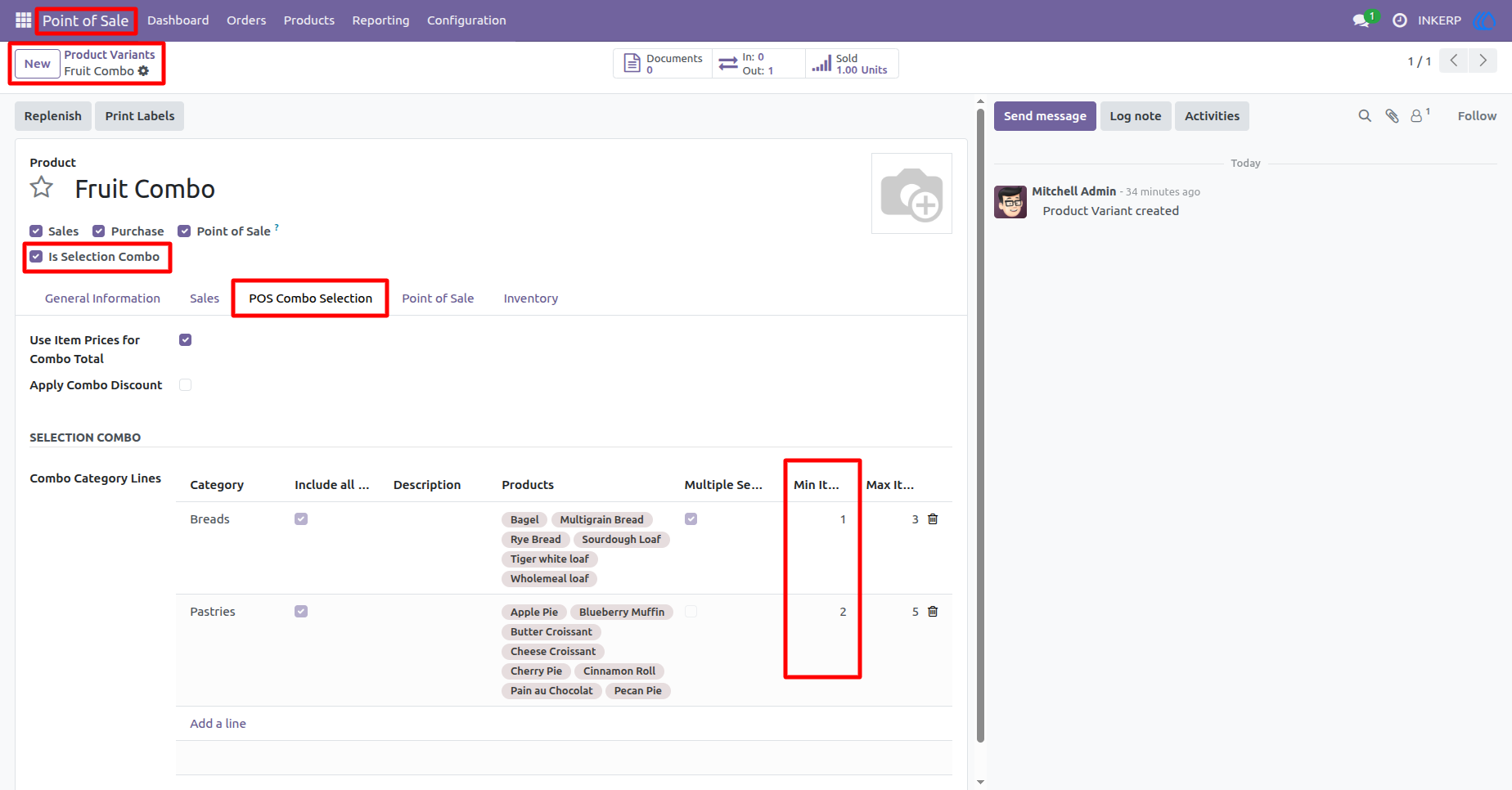This screenshot has width=1512, height=790.
Task: Click the Fruit Combo gear settings icon
Action: pyautogui.click(x=144, y=71)
